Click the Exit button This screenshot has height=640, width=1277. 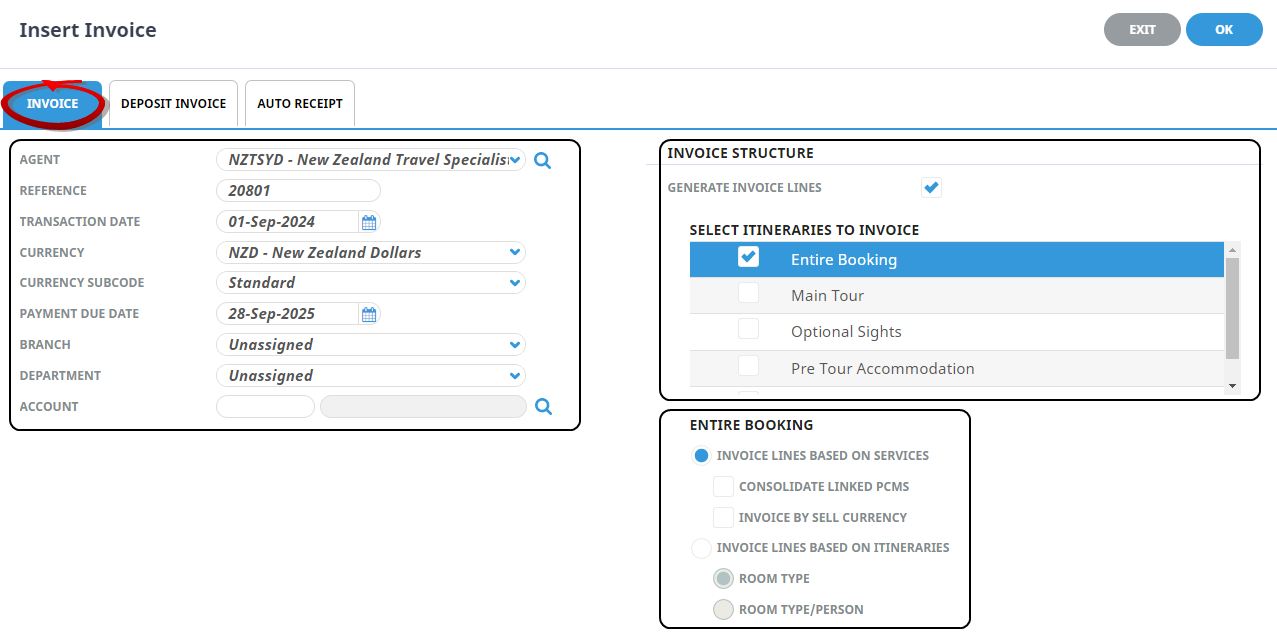point(1142,30)
